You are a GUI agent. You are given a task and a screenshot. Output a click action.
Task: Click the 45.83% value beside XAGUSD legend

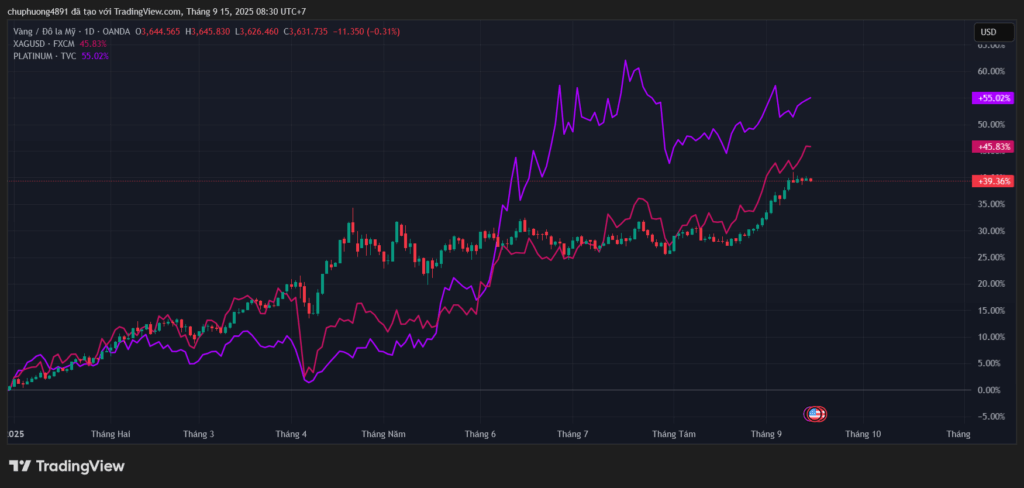click(93, 44)
